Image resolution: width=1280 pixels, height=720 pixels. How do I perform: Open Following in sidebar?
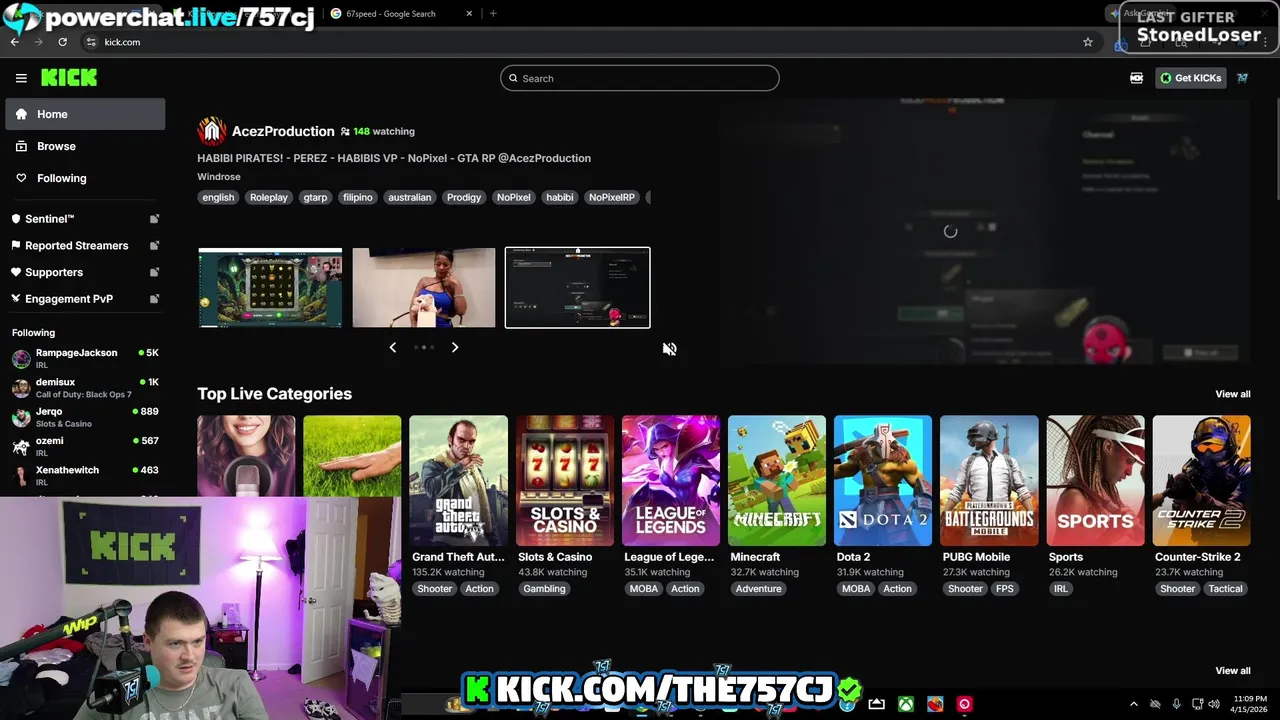(x=85, y=178)
